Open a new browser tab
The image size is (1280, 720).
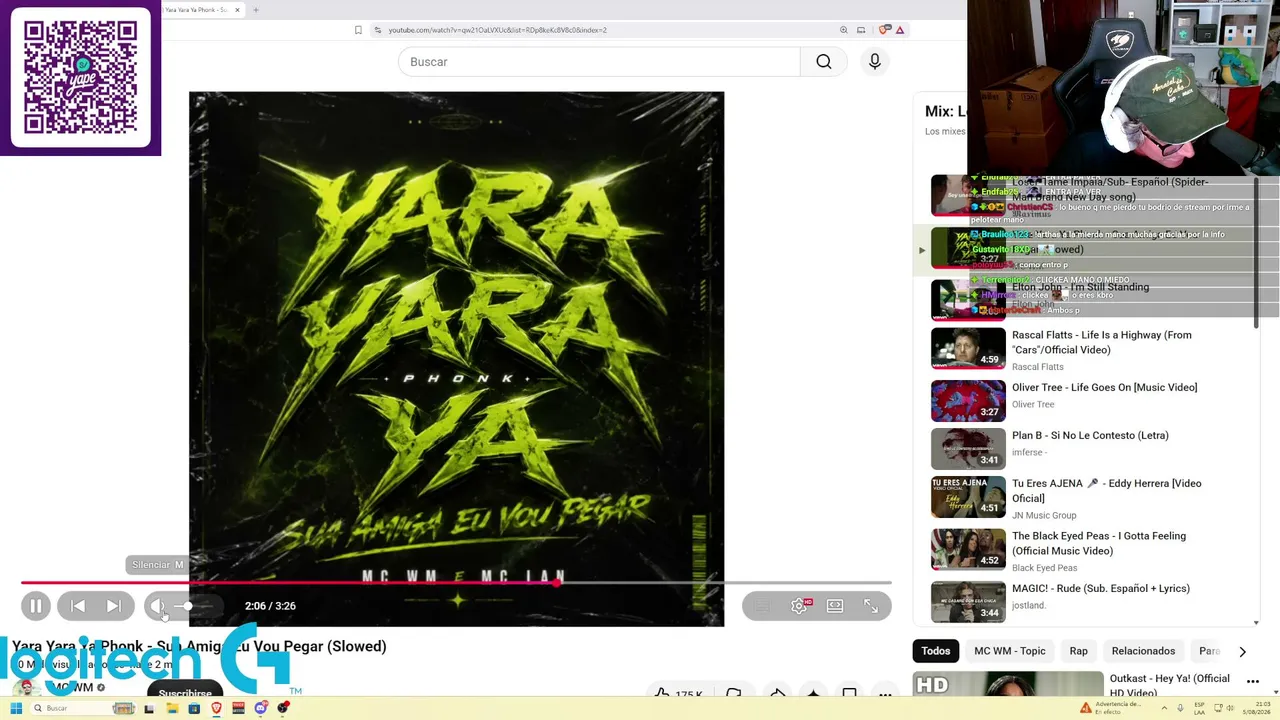(256, 10)
